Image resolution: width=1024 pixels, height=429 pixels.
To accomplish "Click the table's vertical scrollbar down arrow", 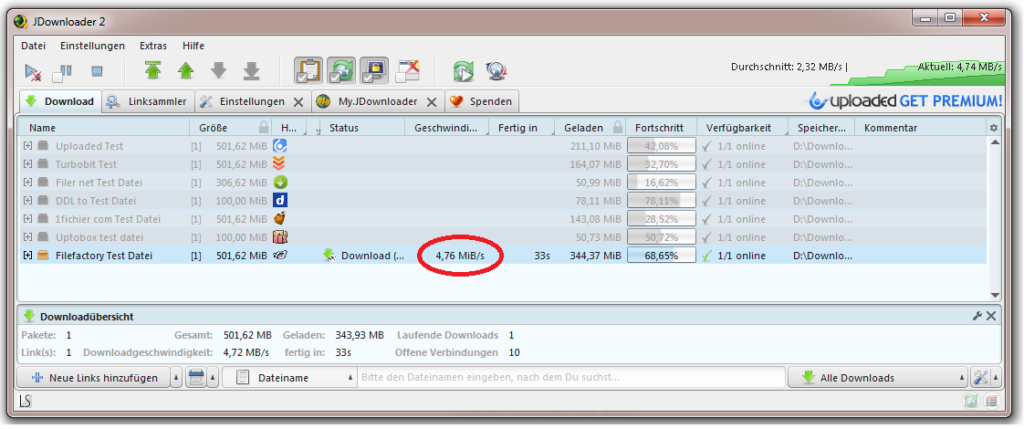I will pos(995,296).
